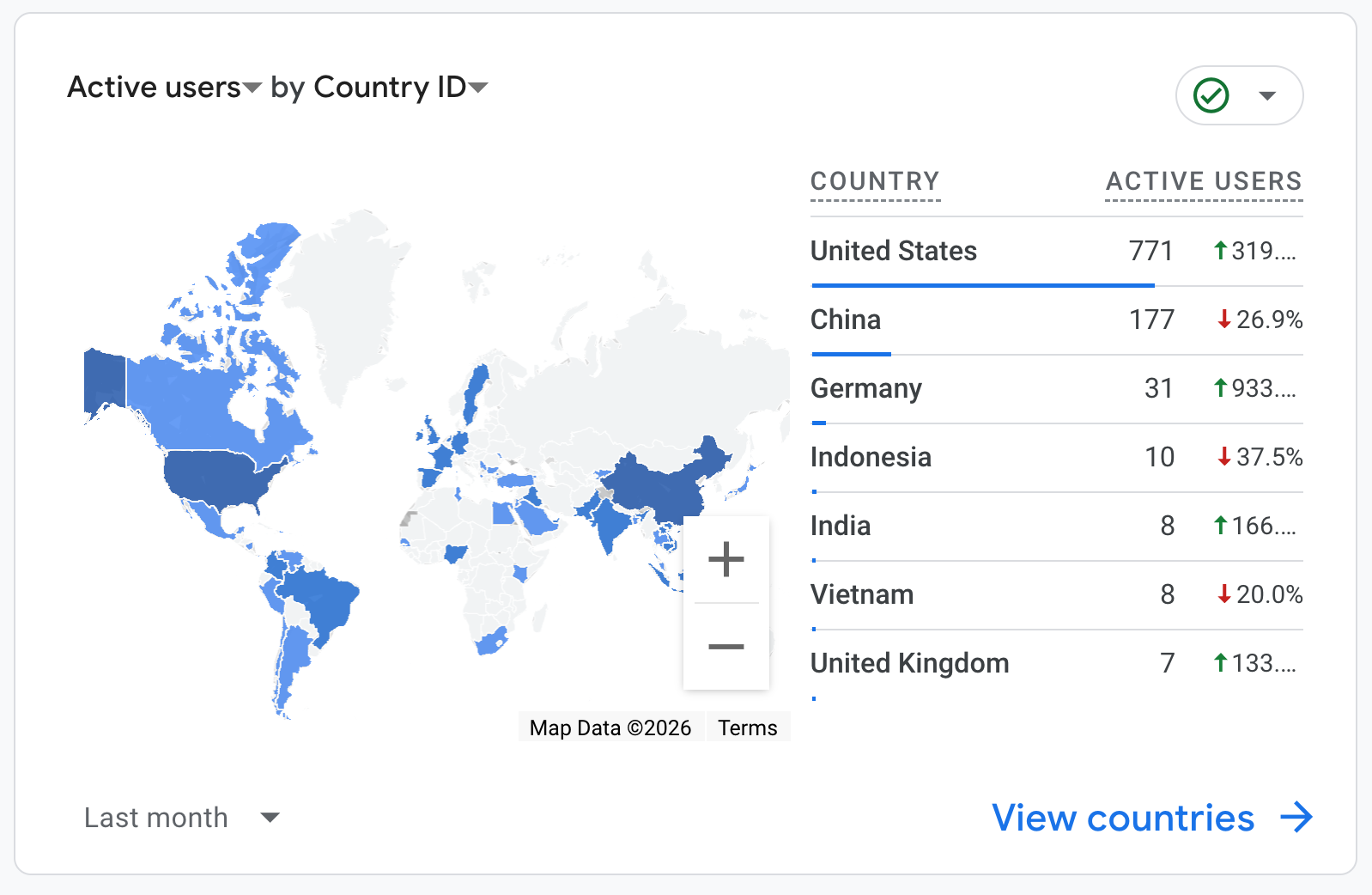The image size is (1372, 895).
Task: Click the Indonesia table row
Action: 871,457
